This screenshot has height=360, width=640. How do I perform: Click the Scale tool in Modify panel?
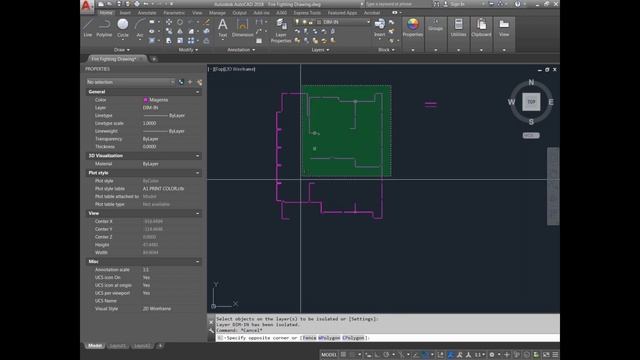pyautogui.click(x=180, y=40)
